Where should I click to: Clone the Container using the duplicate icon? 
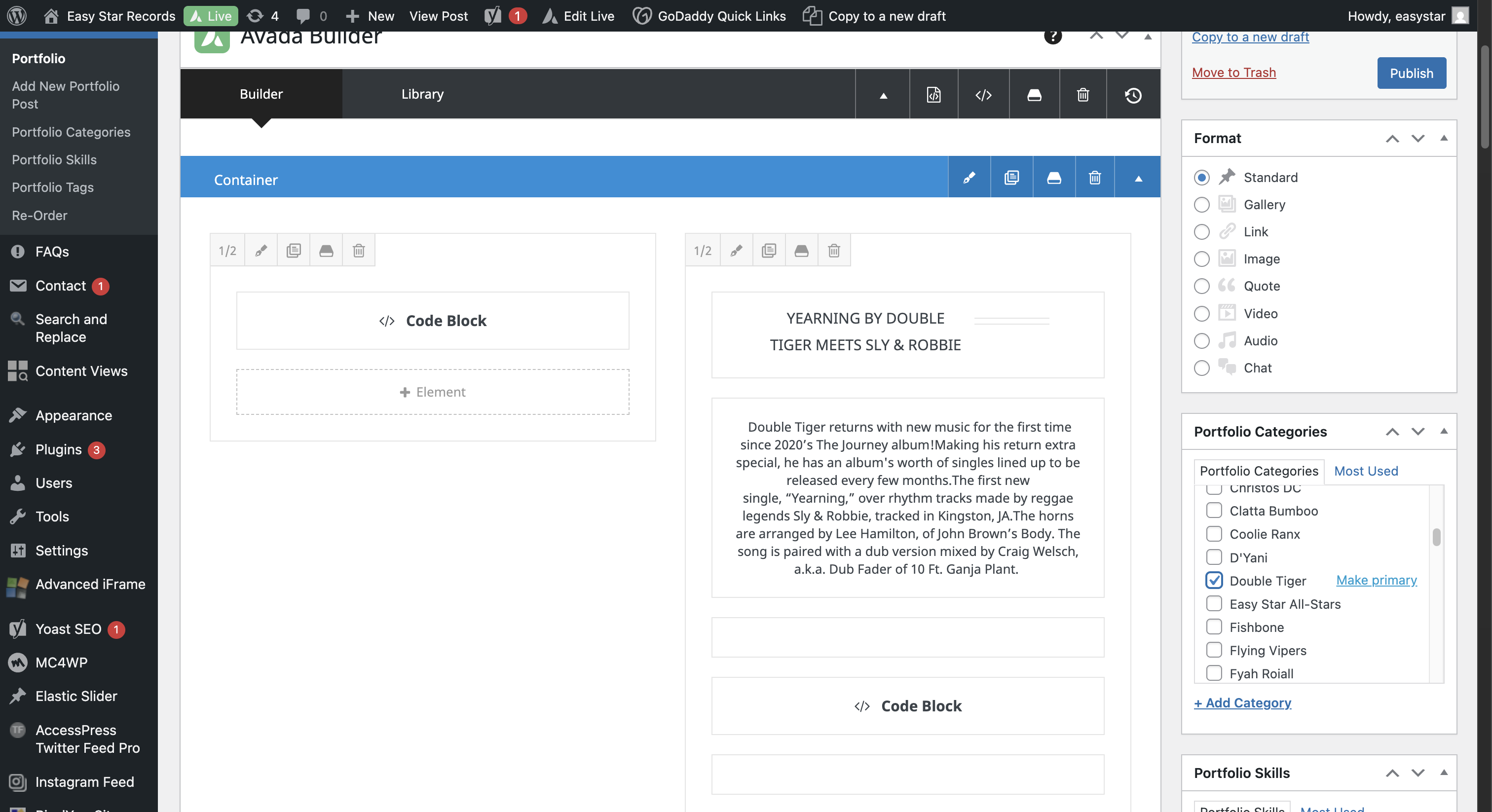[1011, 177]
